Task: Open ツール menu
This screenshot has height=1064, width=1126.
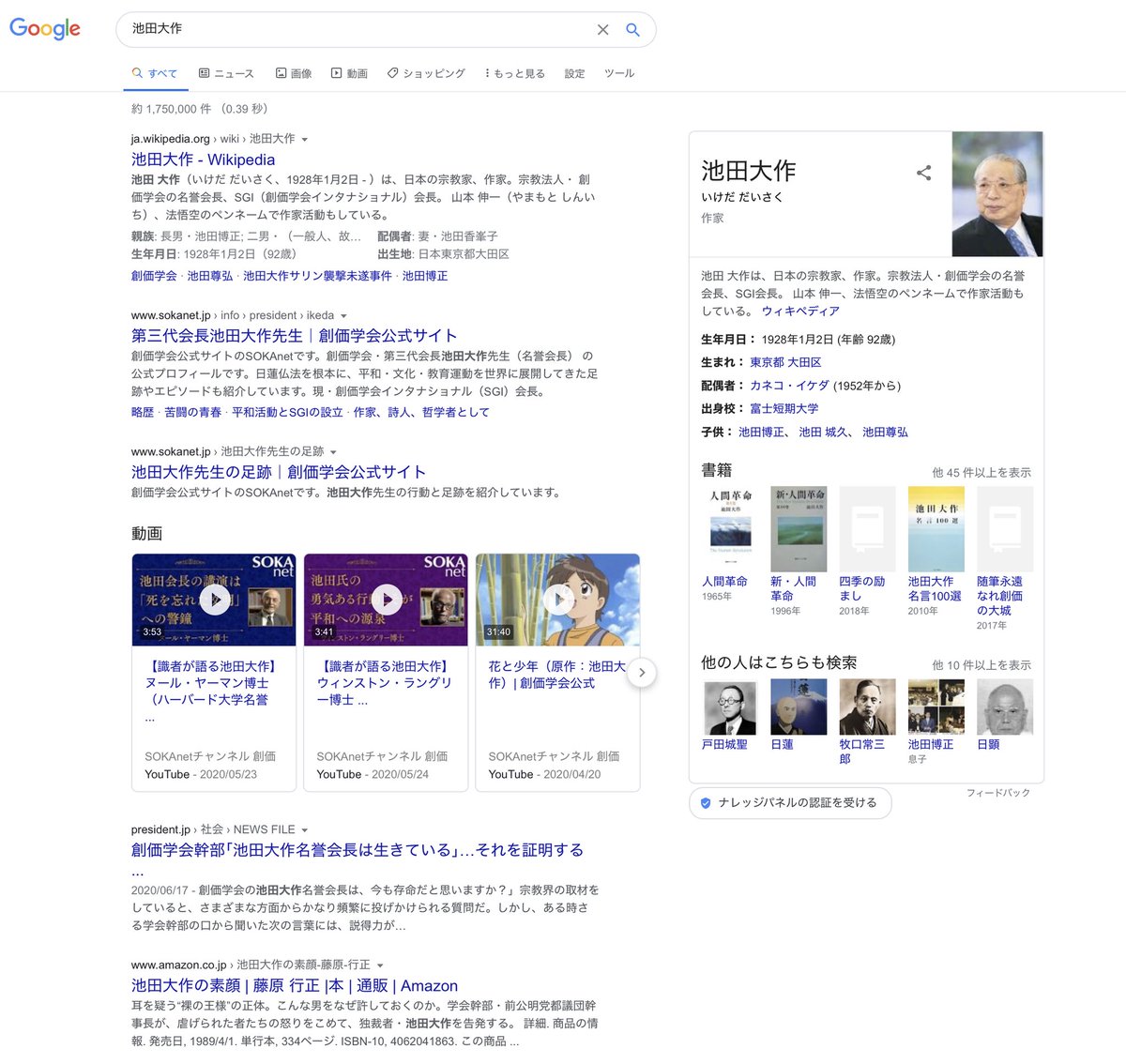Action: pos(619,73)
